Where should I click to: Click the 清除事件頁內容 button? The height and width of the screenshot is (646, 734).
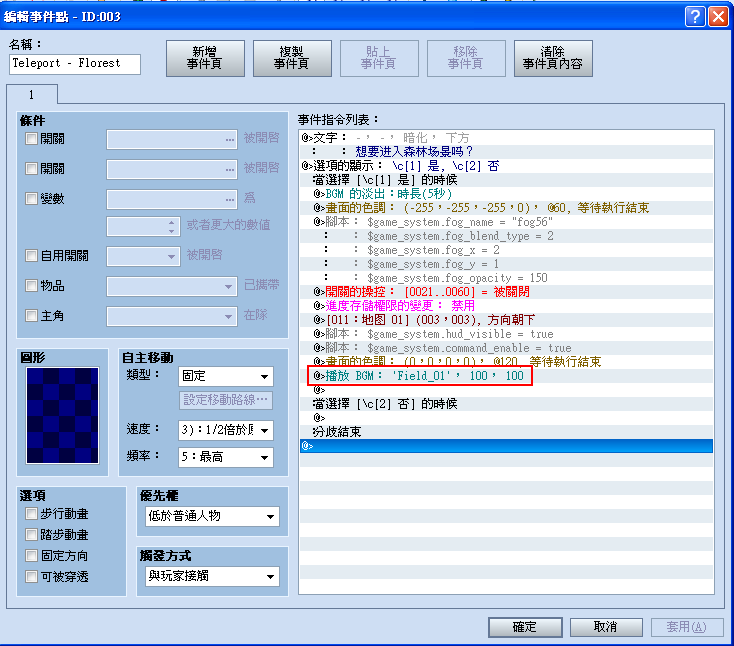click(x=553, y=58)
